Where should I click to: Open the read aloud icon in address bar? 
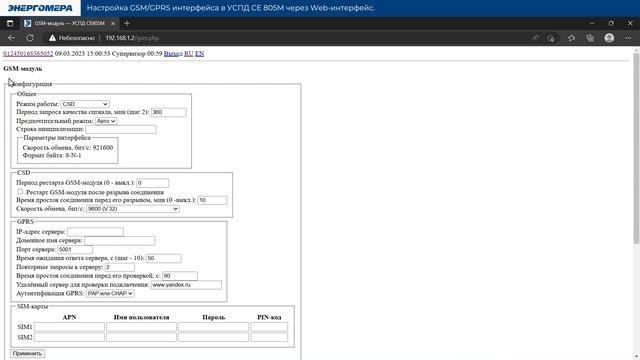point(535,38)
